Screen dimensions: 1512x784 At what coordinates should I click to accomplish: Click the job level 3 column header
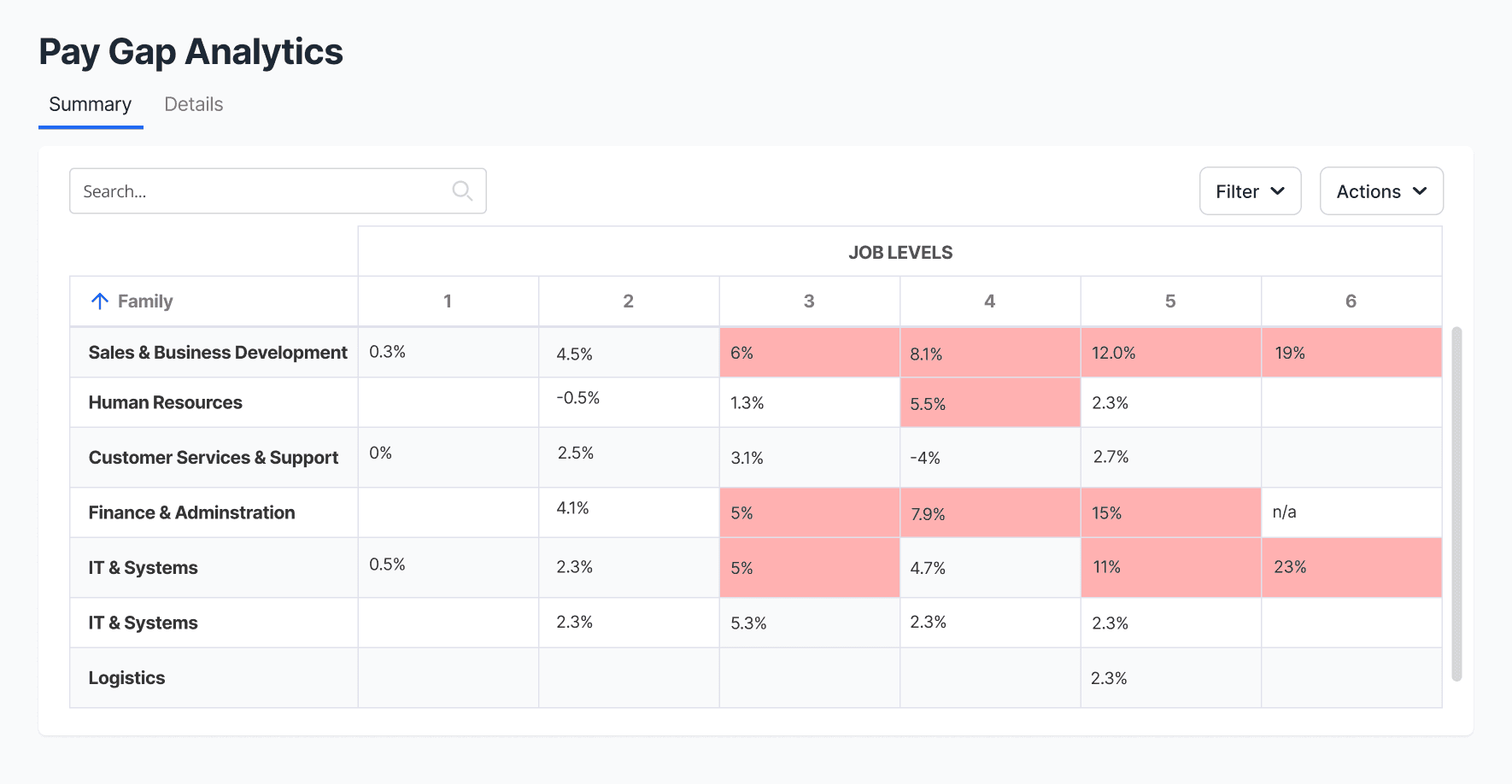[809, 301]
